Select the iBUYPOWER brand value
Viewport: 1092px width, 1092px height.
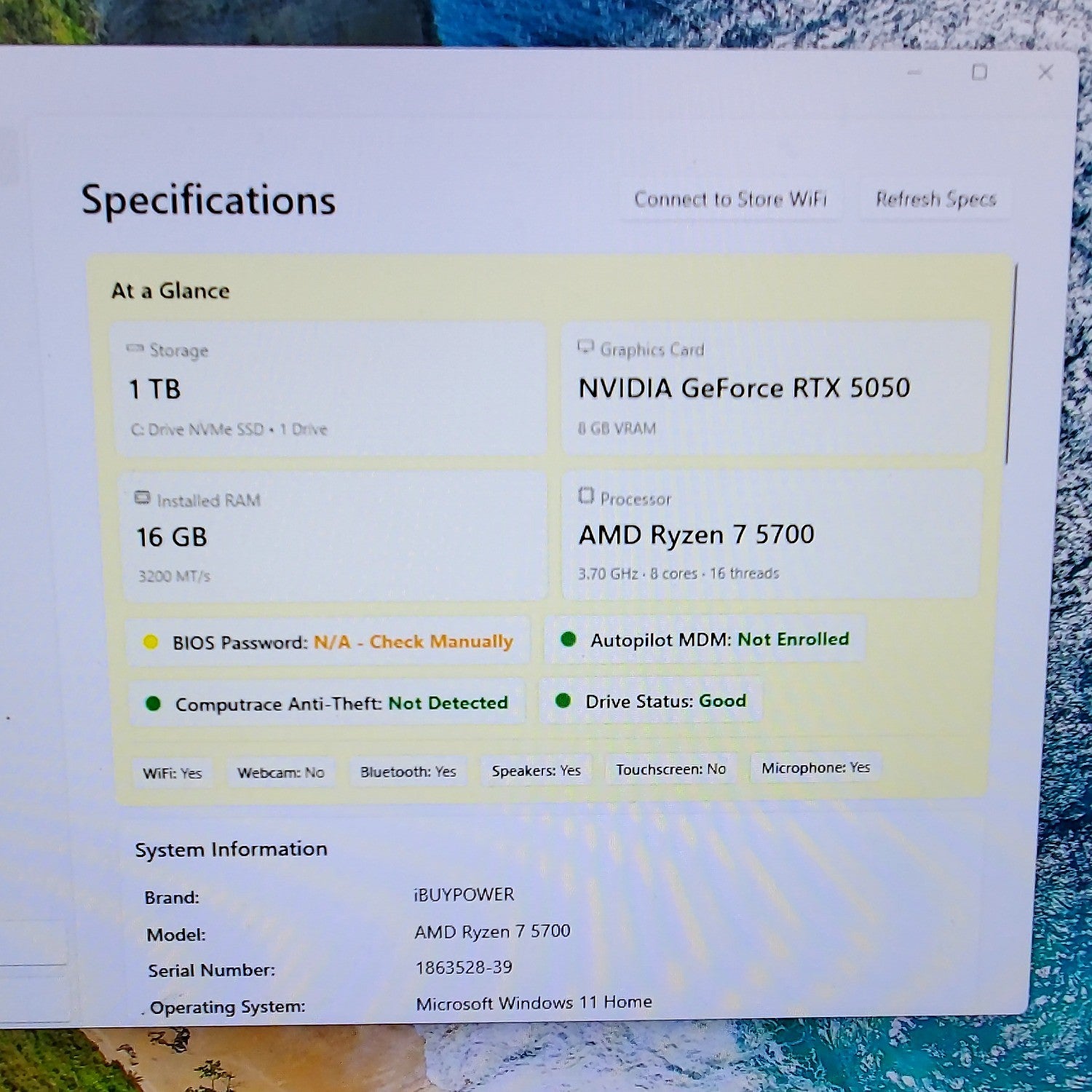tap(464, 895)
